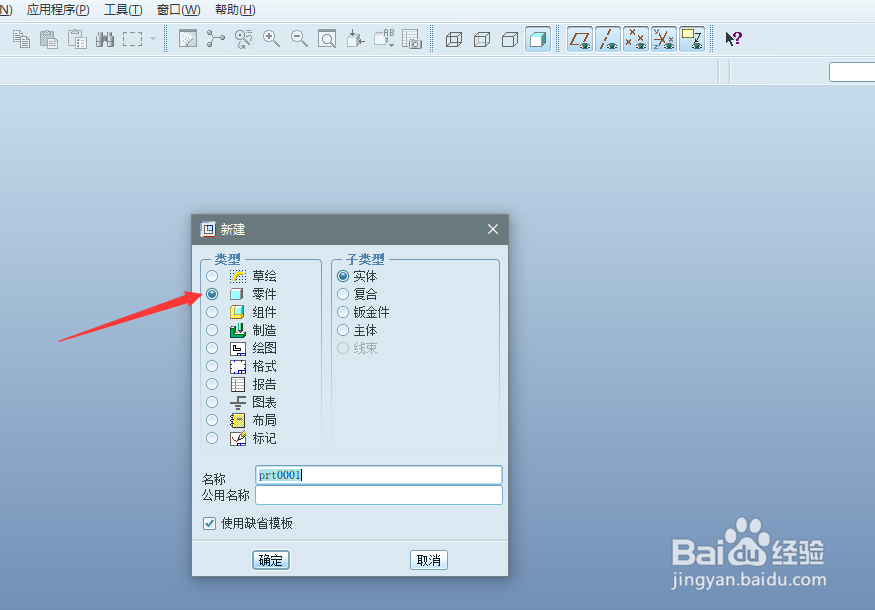Select the 钣金件 sub-type radio button
Screen dimensions: 875x610
343,312
